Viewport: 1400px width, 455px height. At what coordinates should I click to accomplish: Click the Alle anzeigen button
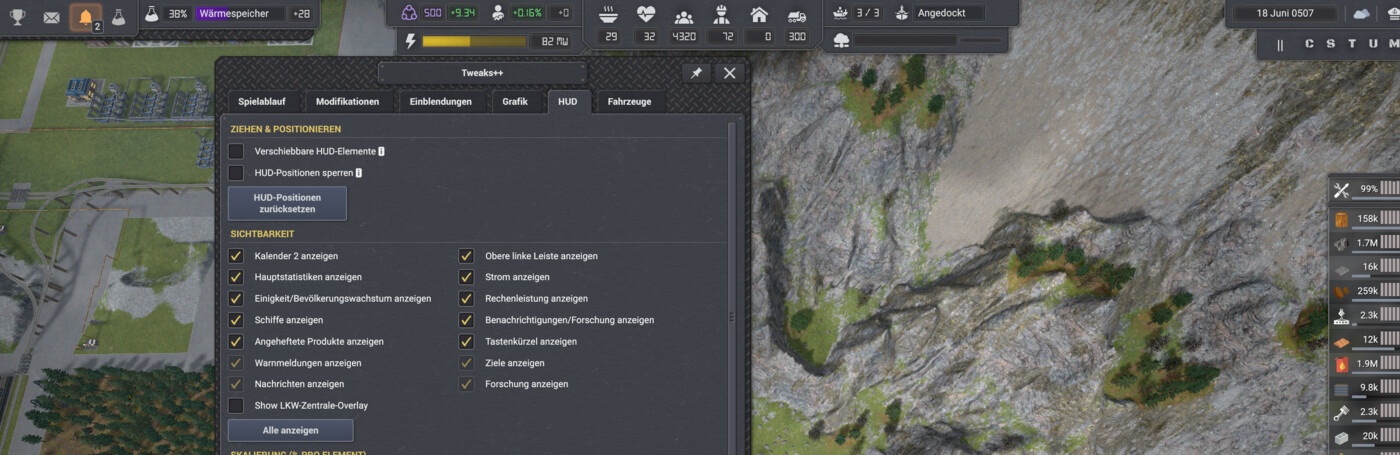pos(290,430)
